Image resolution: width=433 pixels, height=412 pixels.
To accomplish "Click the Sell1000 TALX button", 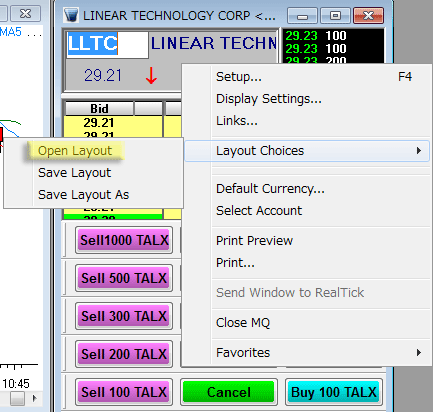I will (124, 240).
